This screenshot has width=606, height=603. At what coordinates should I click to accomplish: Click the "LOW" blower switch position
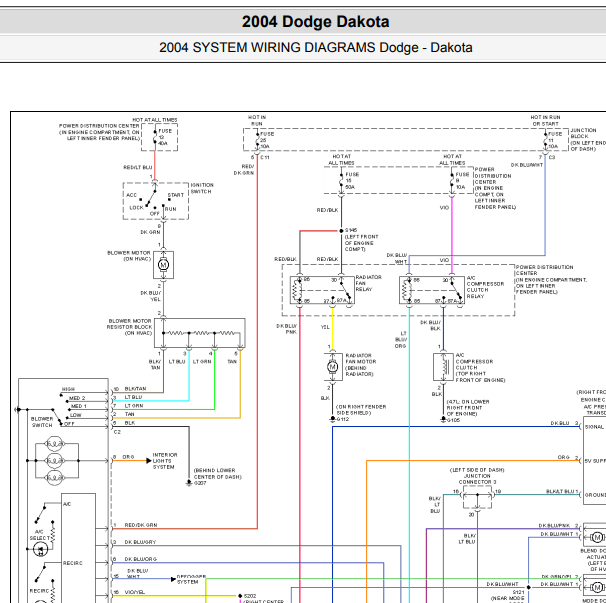click(75, 415)
